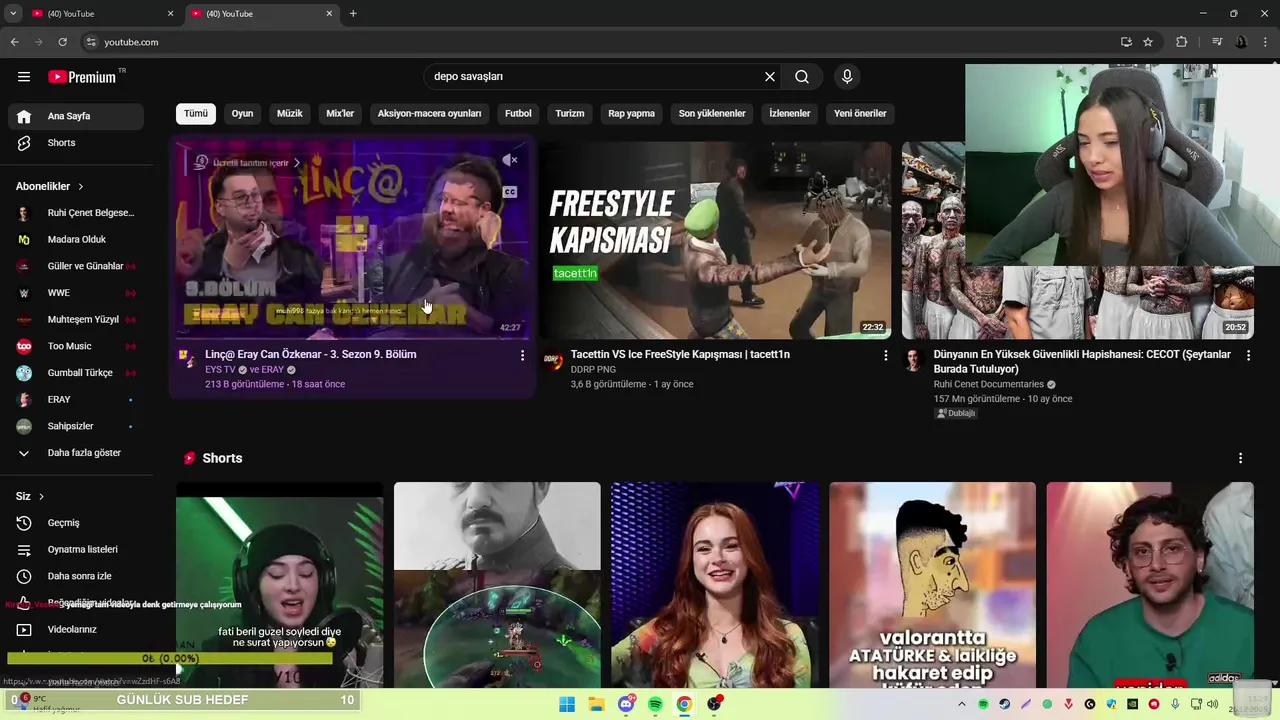
Task: Open Geçmiş history in sidebar
Action: (x=76, y=523)
